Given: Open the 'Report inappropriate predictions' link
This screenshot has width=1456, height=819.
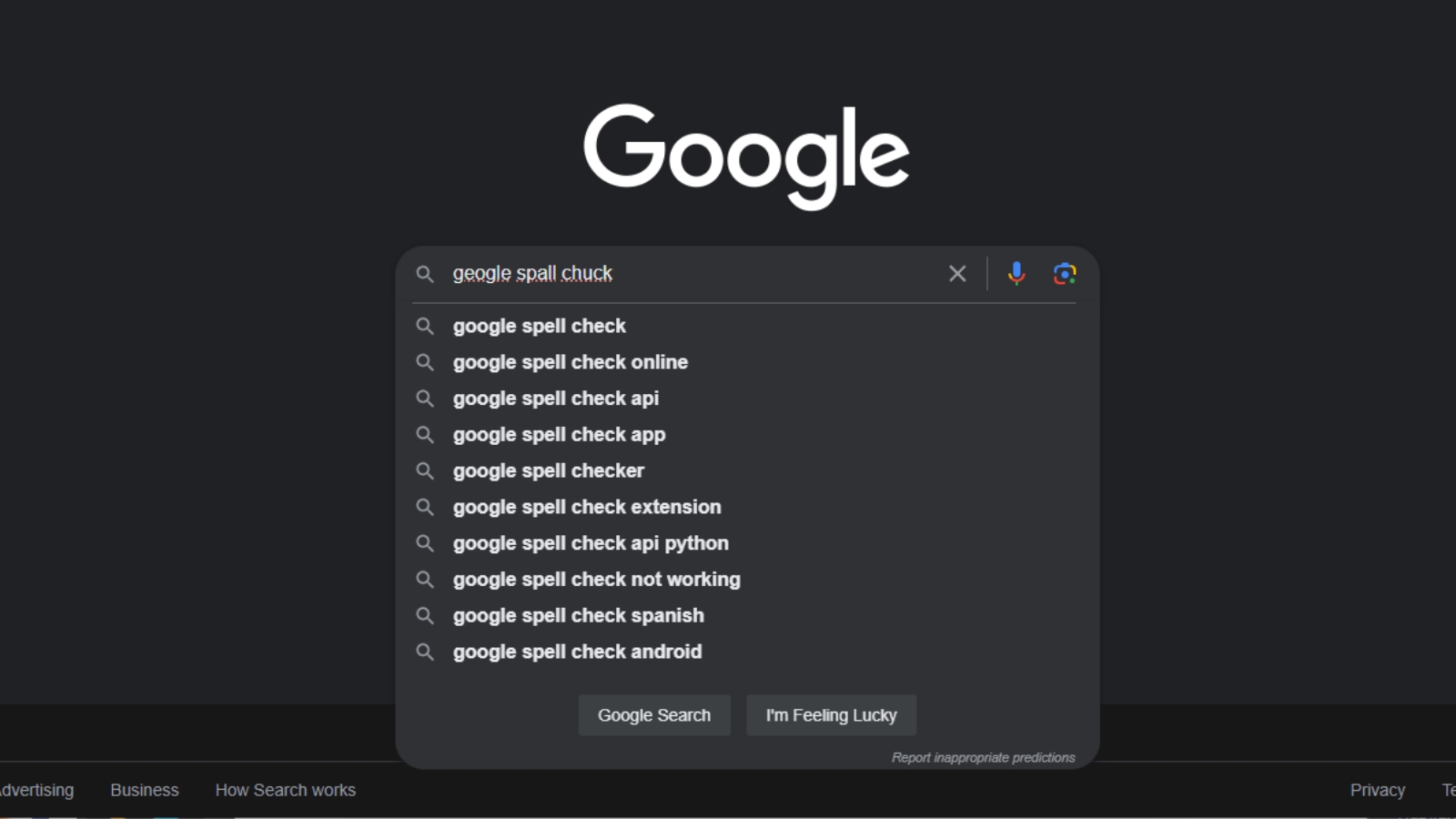Looking at the screenshot, I should 983,756.
